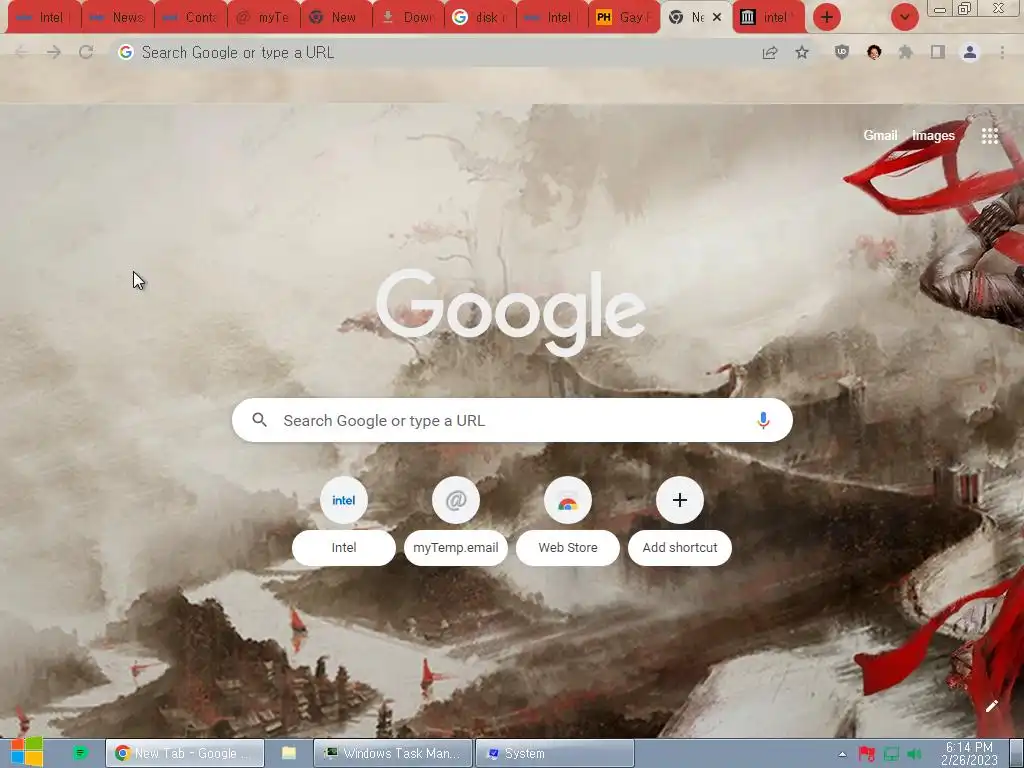1024x768 pixels.
Task: Open the Extensions puzzle piece menu
Action: pyautogui.click(x=906, y=52)
